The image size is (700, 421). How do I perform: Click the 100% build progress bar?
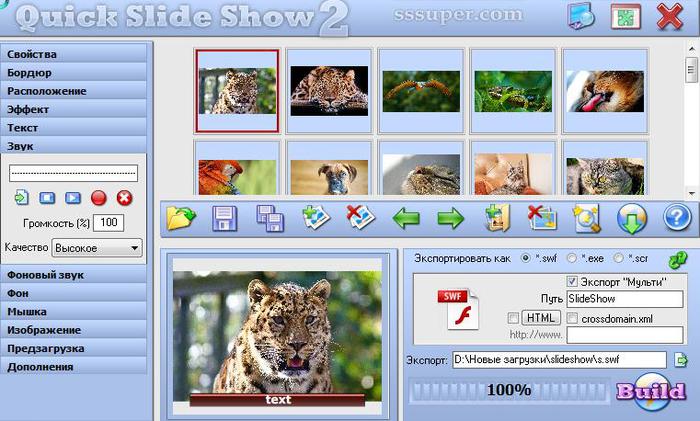[x=509, y=390]
